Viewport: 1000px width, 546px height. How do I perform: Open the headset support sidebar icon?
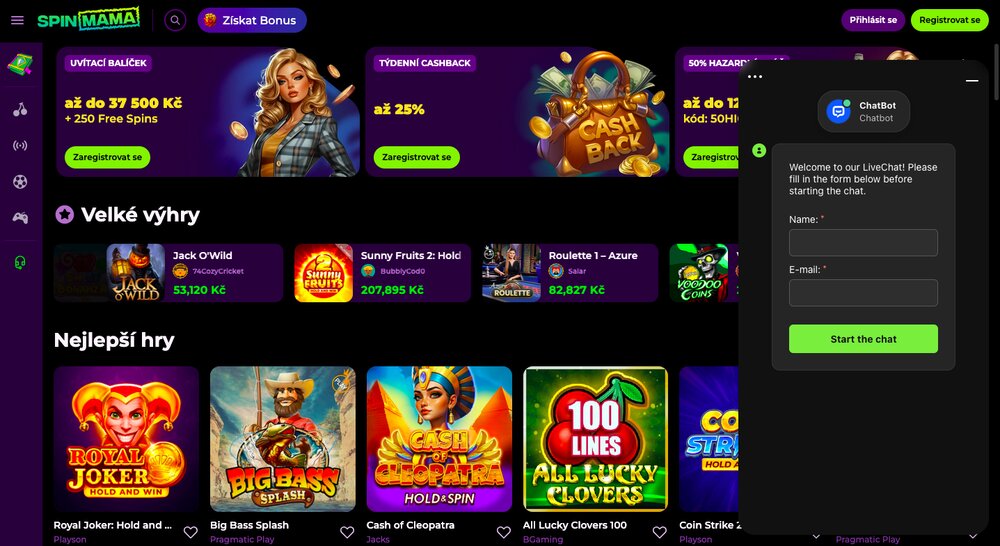[20, 262]
